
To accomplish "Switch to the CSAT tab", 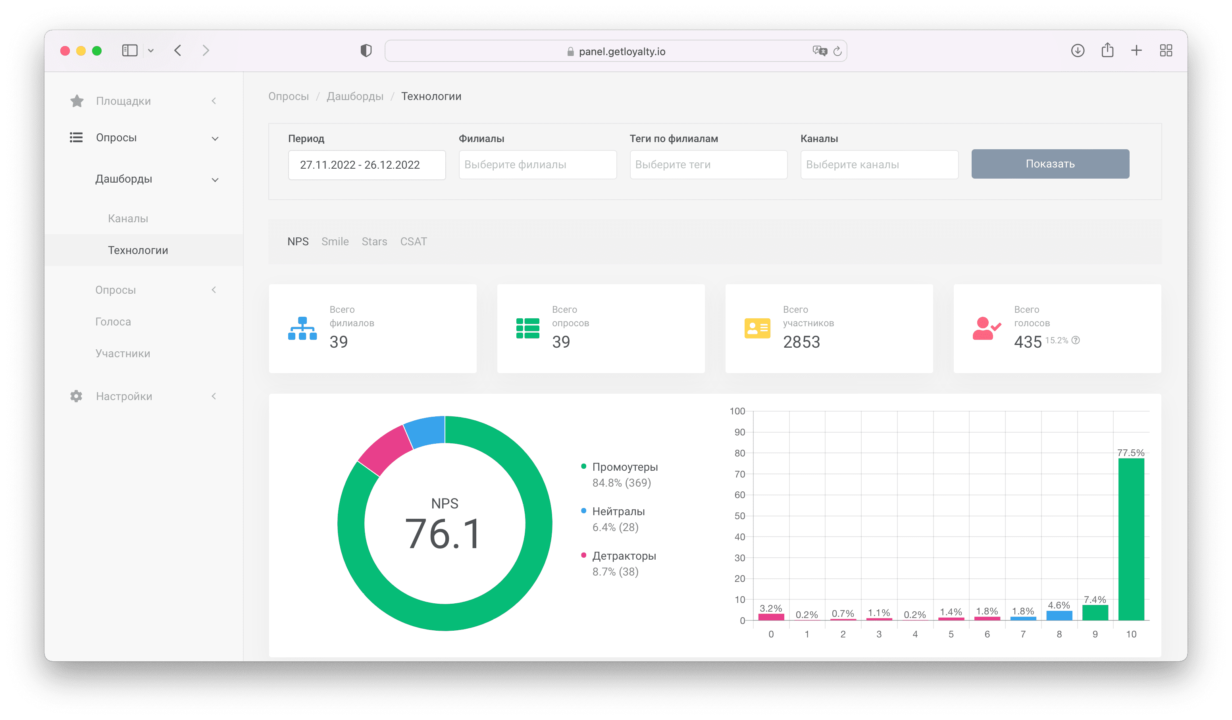I will [x=413, y=242].
